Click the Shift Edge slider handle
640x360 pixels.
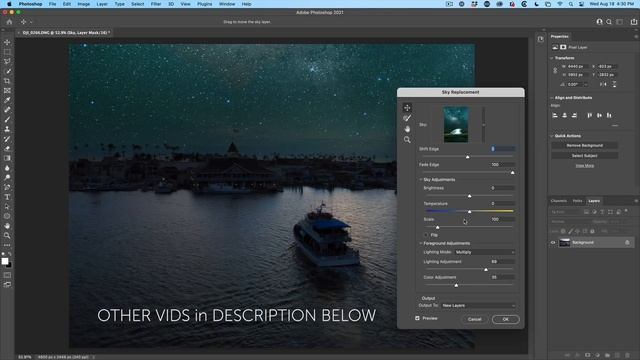pos(468,157)
